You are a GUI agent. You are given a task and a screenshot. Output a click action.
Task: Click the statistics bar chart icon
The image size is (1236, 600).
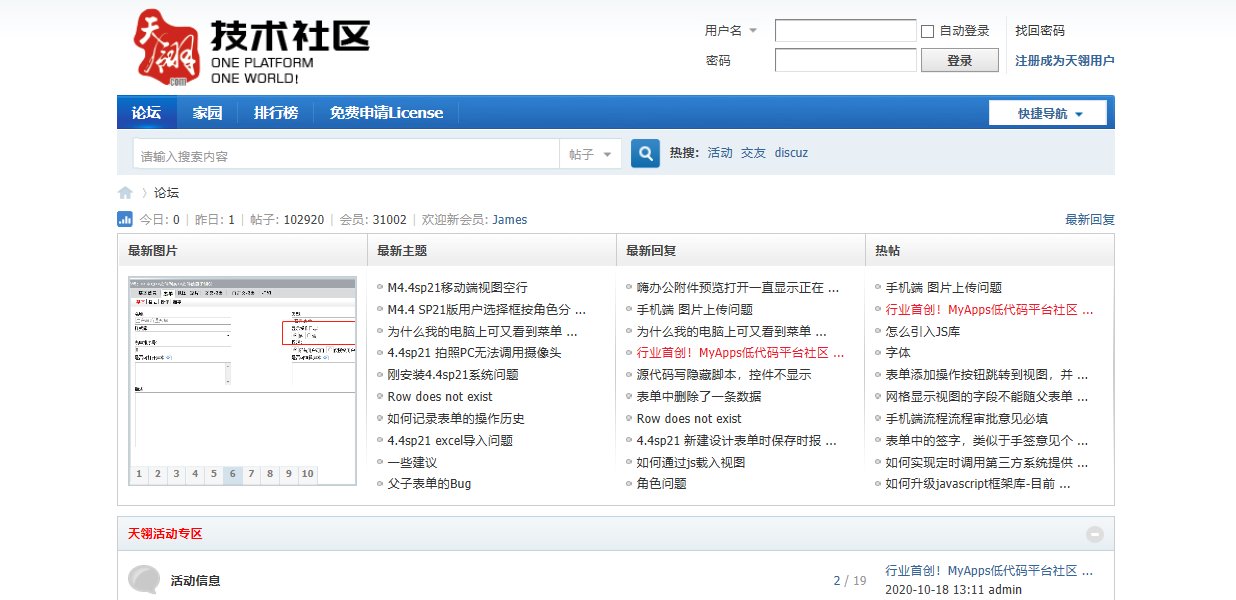pyautogui.click(x=125, y=220)
